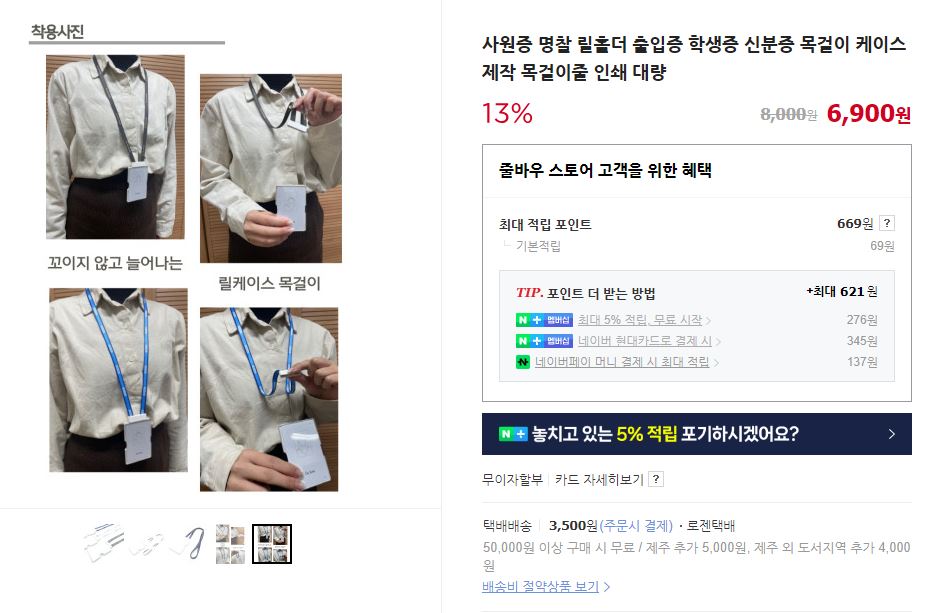Image resolution: width=928 pixels, height=613 pixels.
Task: Click the 무이자할부 label
Action: click(513, 480)
